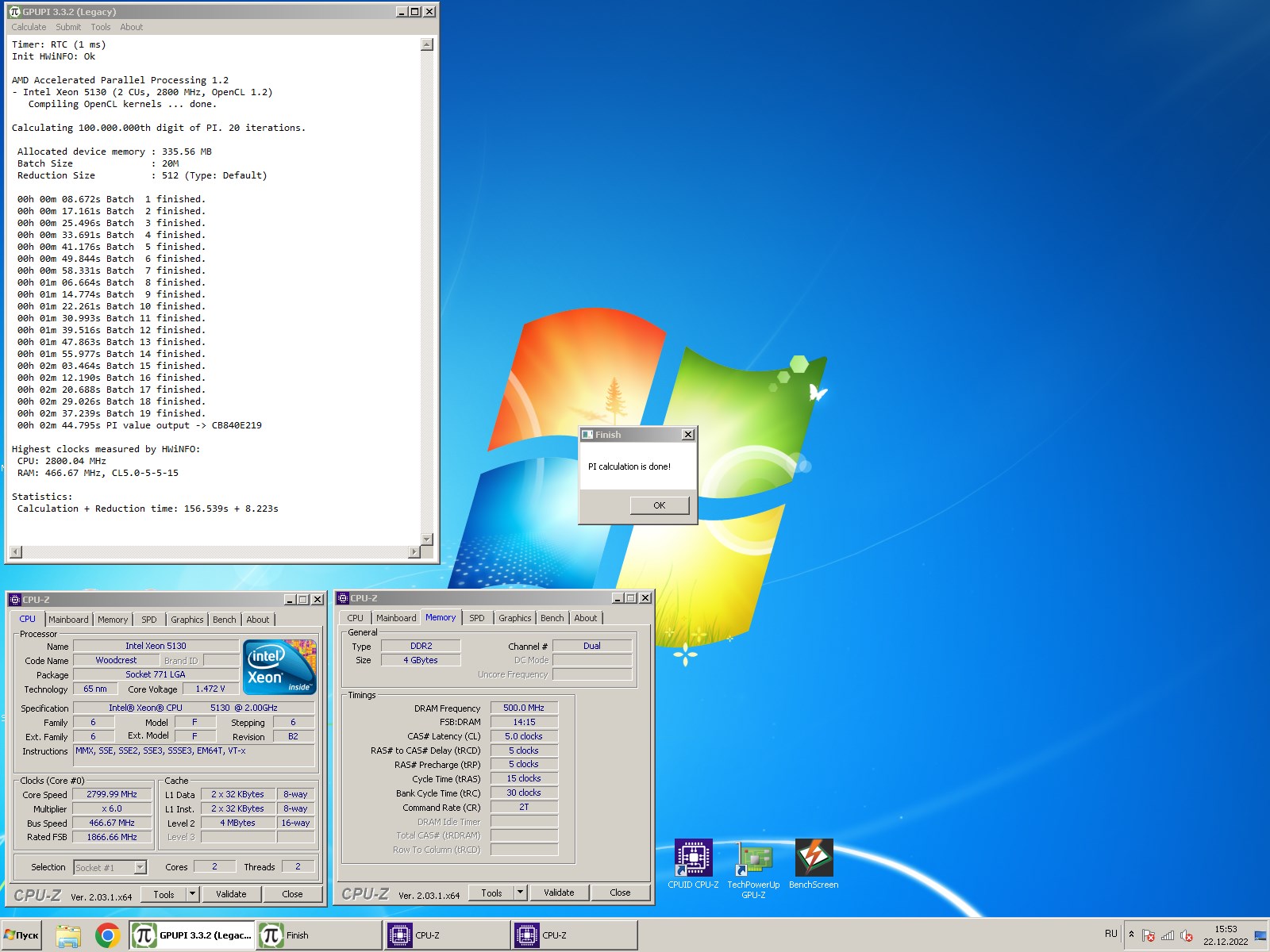Switch to SPD tab in left CPU-Z
Screen dimensions: 1270x952
(149, 620)
